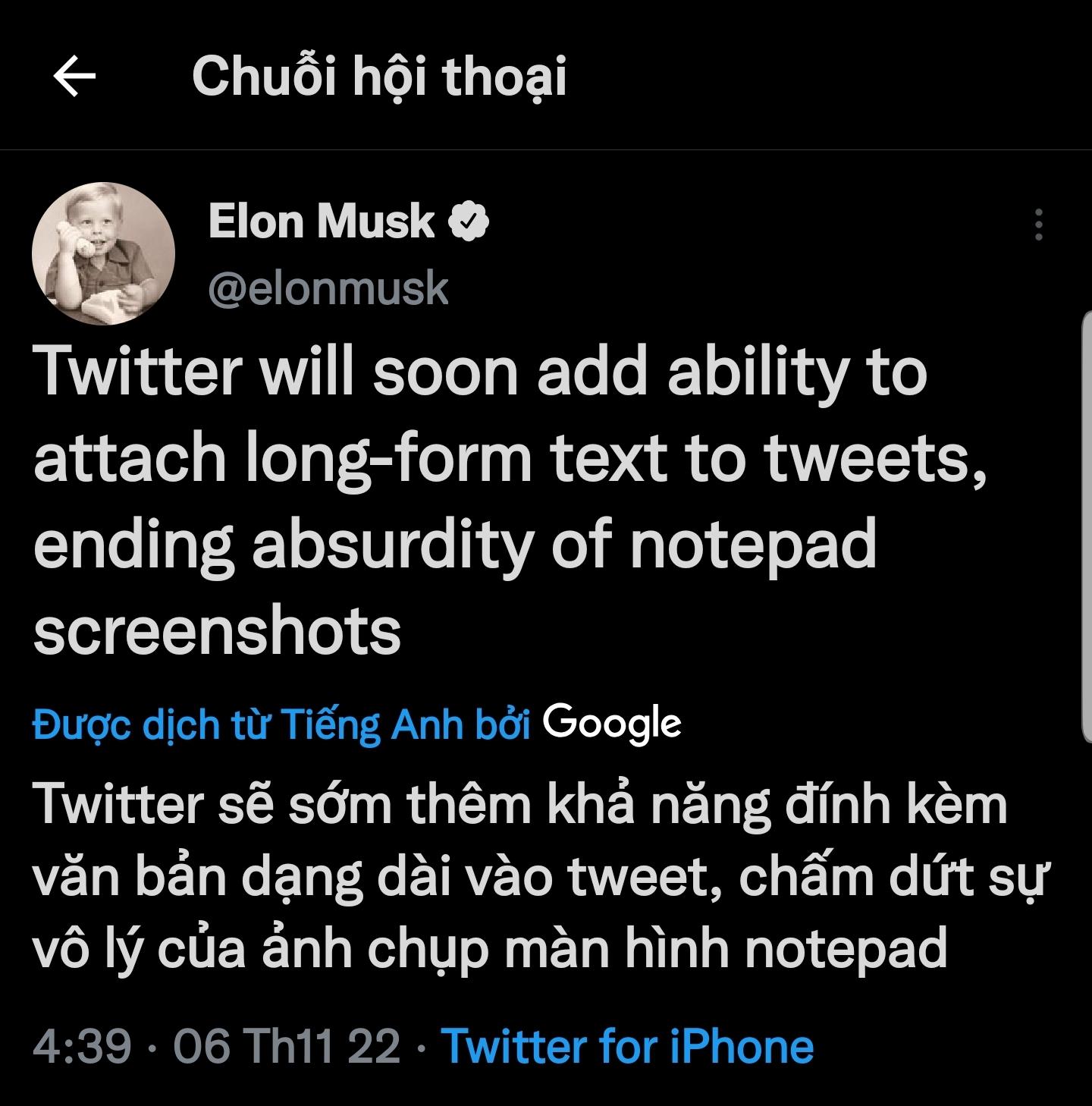Click the 4:39 tweet time

(x=82, y=1046)
